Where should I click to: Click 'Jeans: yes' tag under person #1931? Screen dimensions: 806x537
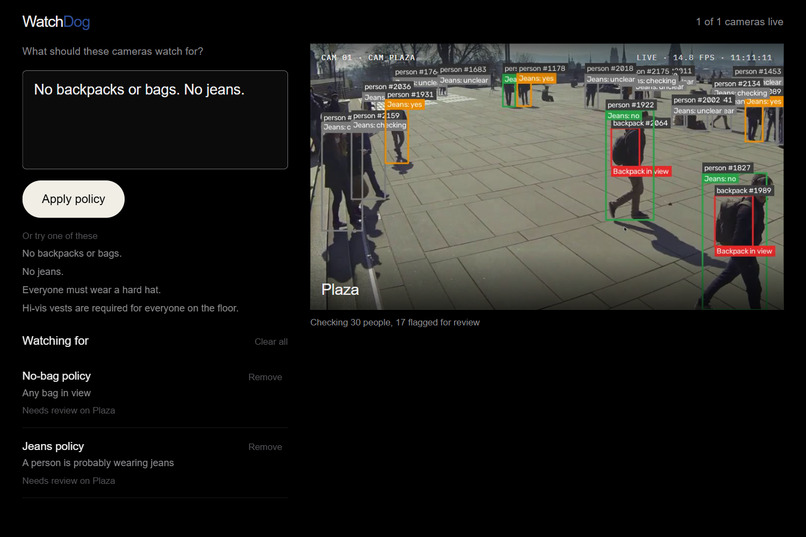pyautogui.click(x=405, y=104)
